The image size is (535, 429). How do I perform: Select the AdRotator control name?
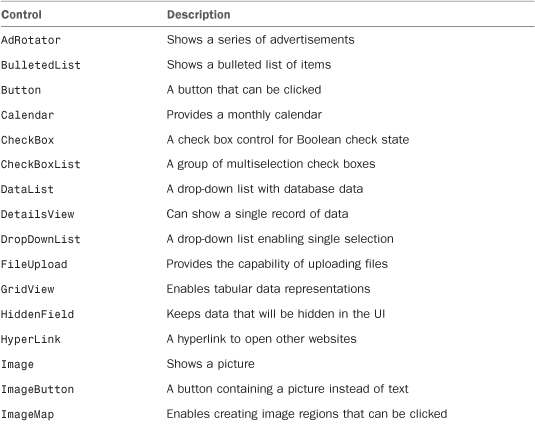pos(31,40)
